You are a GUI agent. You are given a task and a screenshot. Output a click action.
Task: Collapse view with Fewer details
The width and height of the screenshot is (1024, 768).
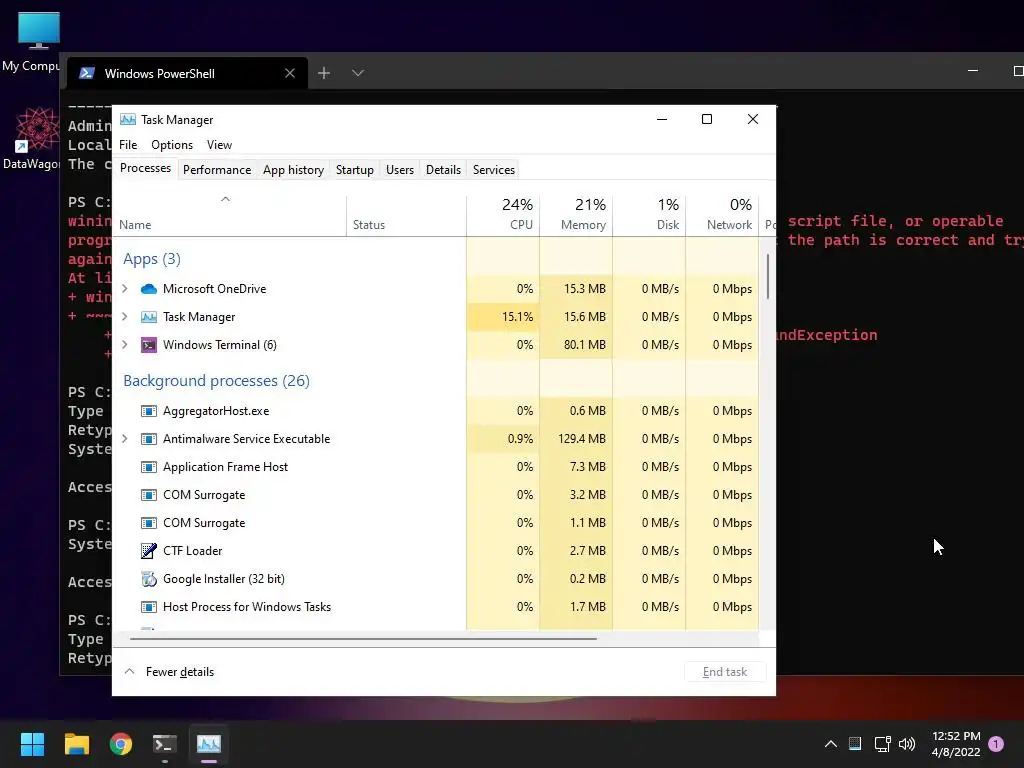pyautogui.click(x=169, y=672)
